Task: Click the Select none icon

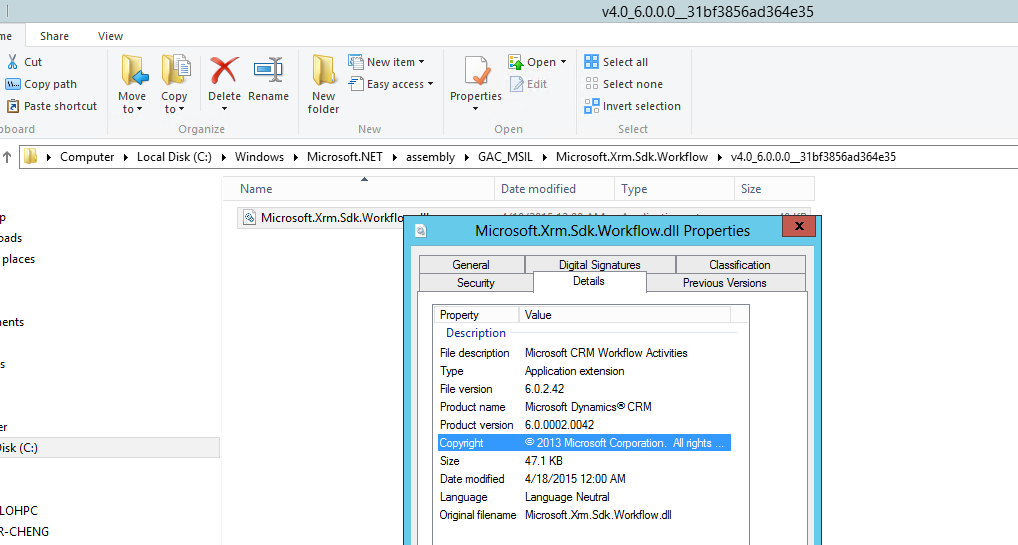Action: [x=591, y=84]
